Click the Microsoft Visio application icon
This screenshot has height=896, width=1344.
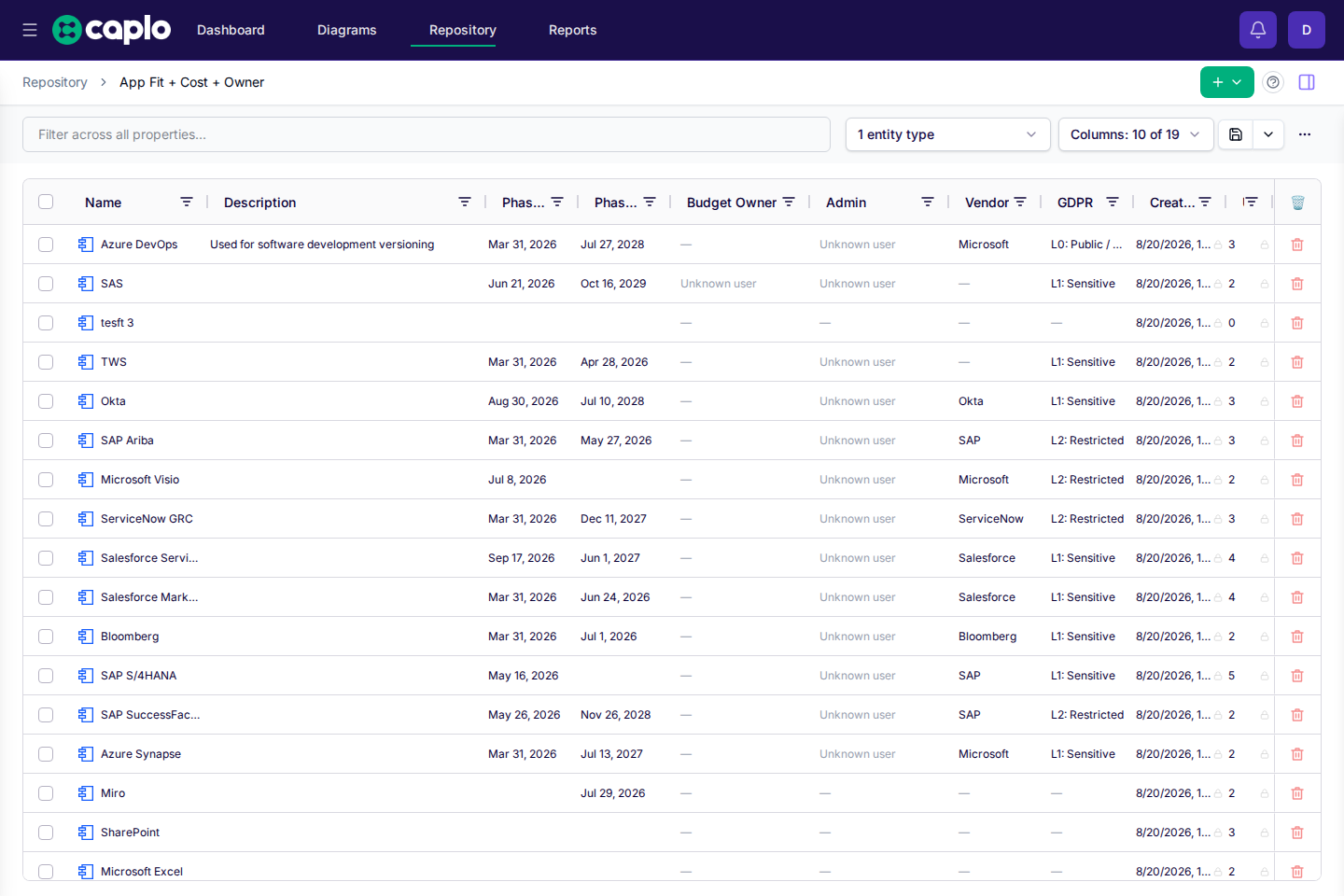(86, 480)
